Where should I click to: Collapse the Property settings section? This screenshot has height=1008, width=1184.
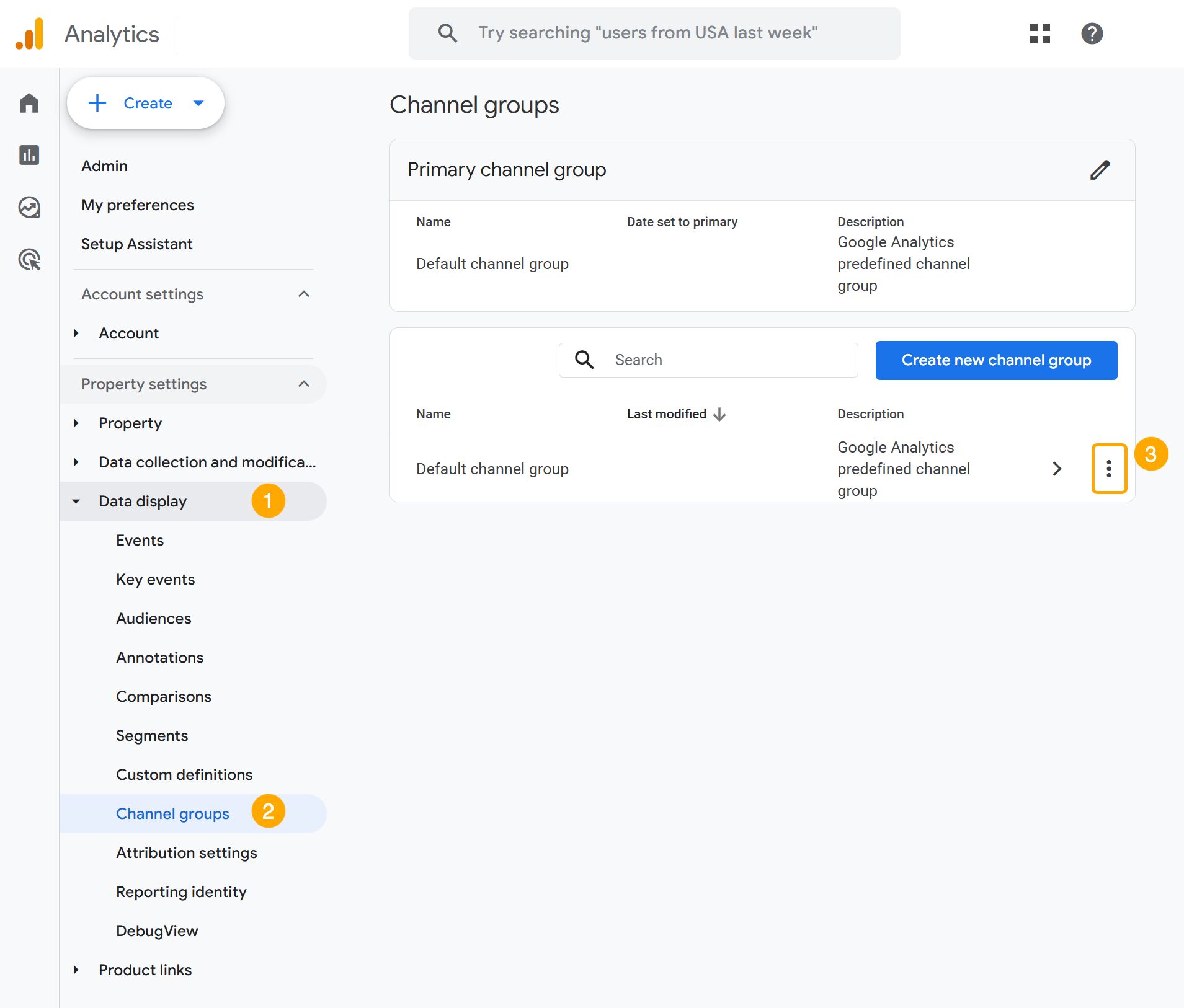tap(303, 384)
